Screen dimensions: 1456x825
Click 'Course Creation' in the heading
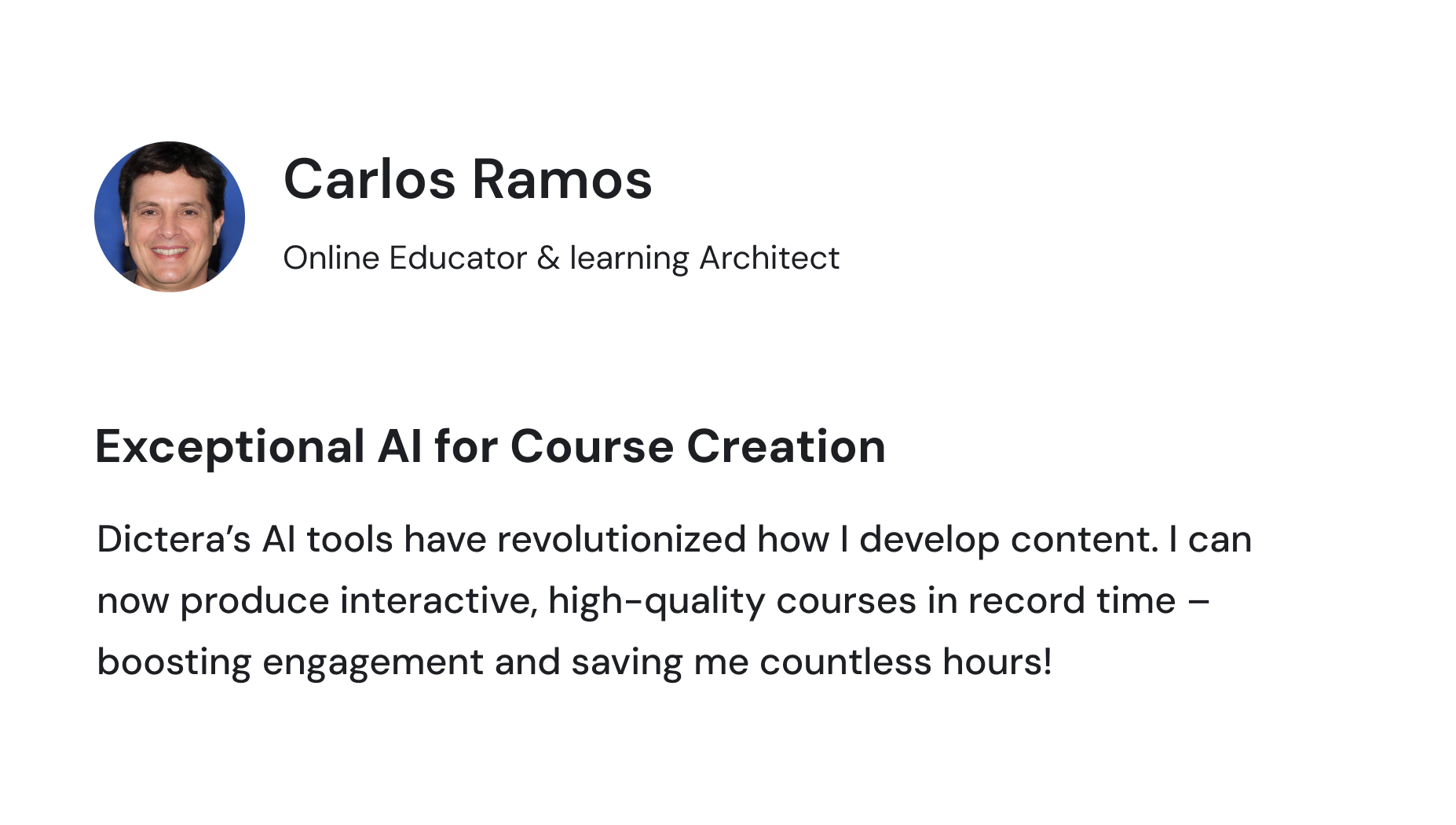pos(698,447)
